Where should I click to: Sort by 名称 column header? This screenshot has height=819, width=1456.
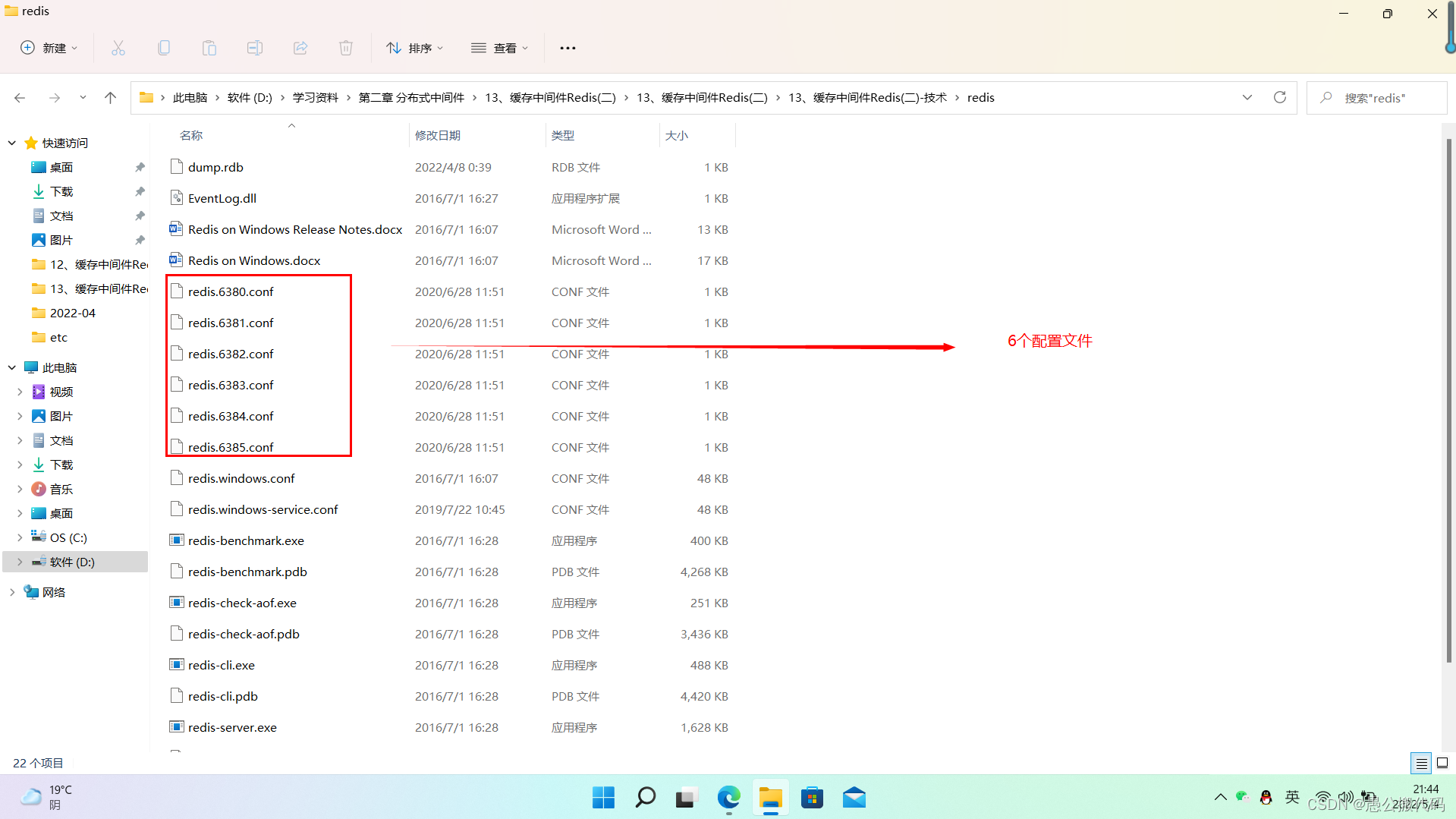pos(191,135)
